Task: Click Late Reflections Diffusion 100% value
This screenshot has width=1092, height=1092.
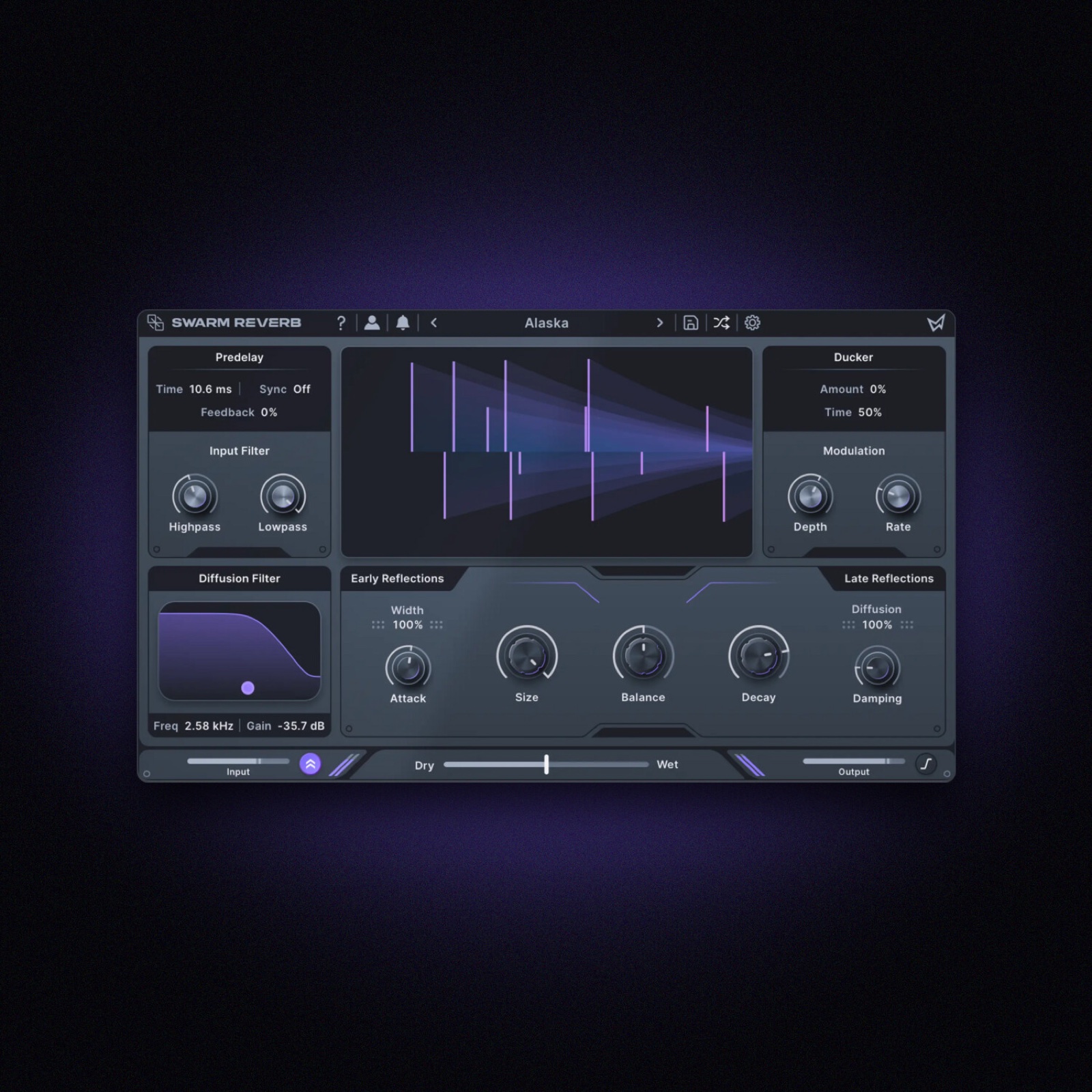Action: 876,624
